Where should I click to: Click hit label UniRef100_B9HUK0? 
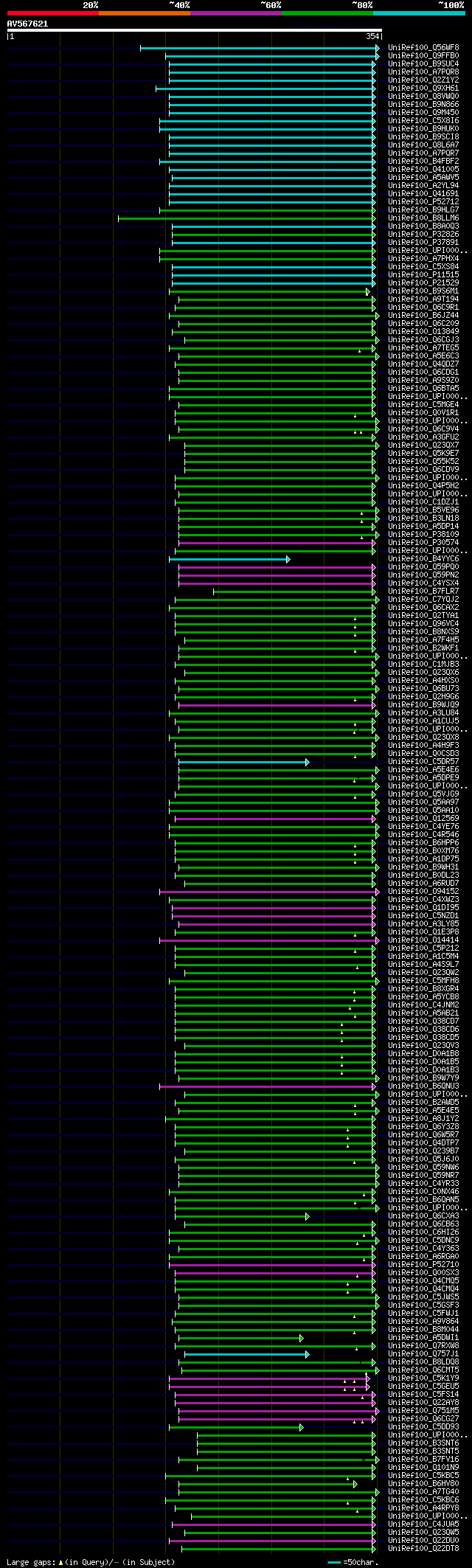(423, 129)
